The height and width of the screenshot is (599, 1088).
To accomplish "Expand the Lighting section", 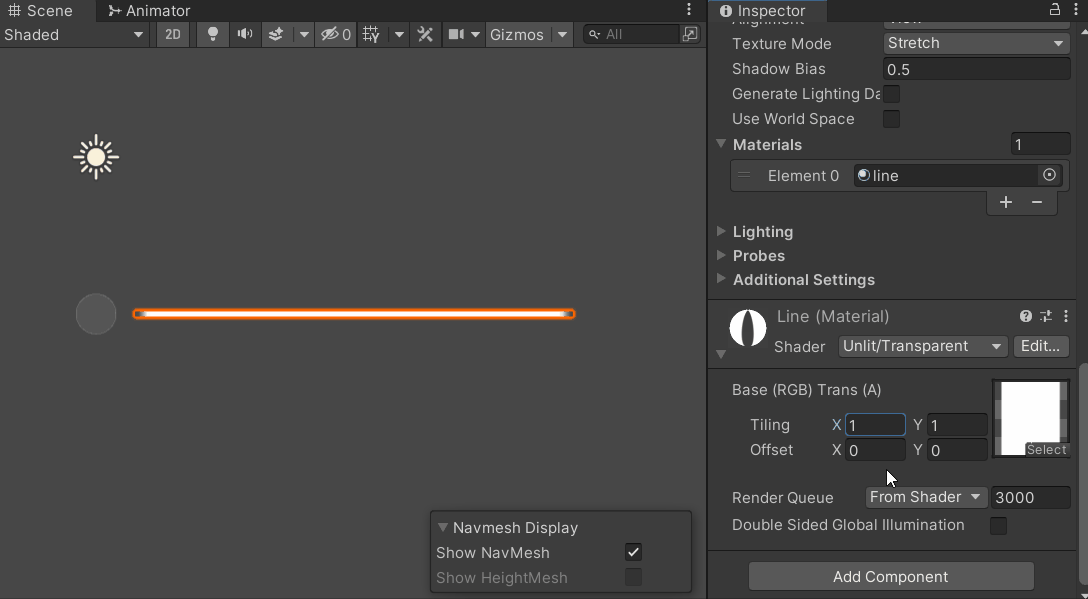I will [x=721, y=231].
